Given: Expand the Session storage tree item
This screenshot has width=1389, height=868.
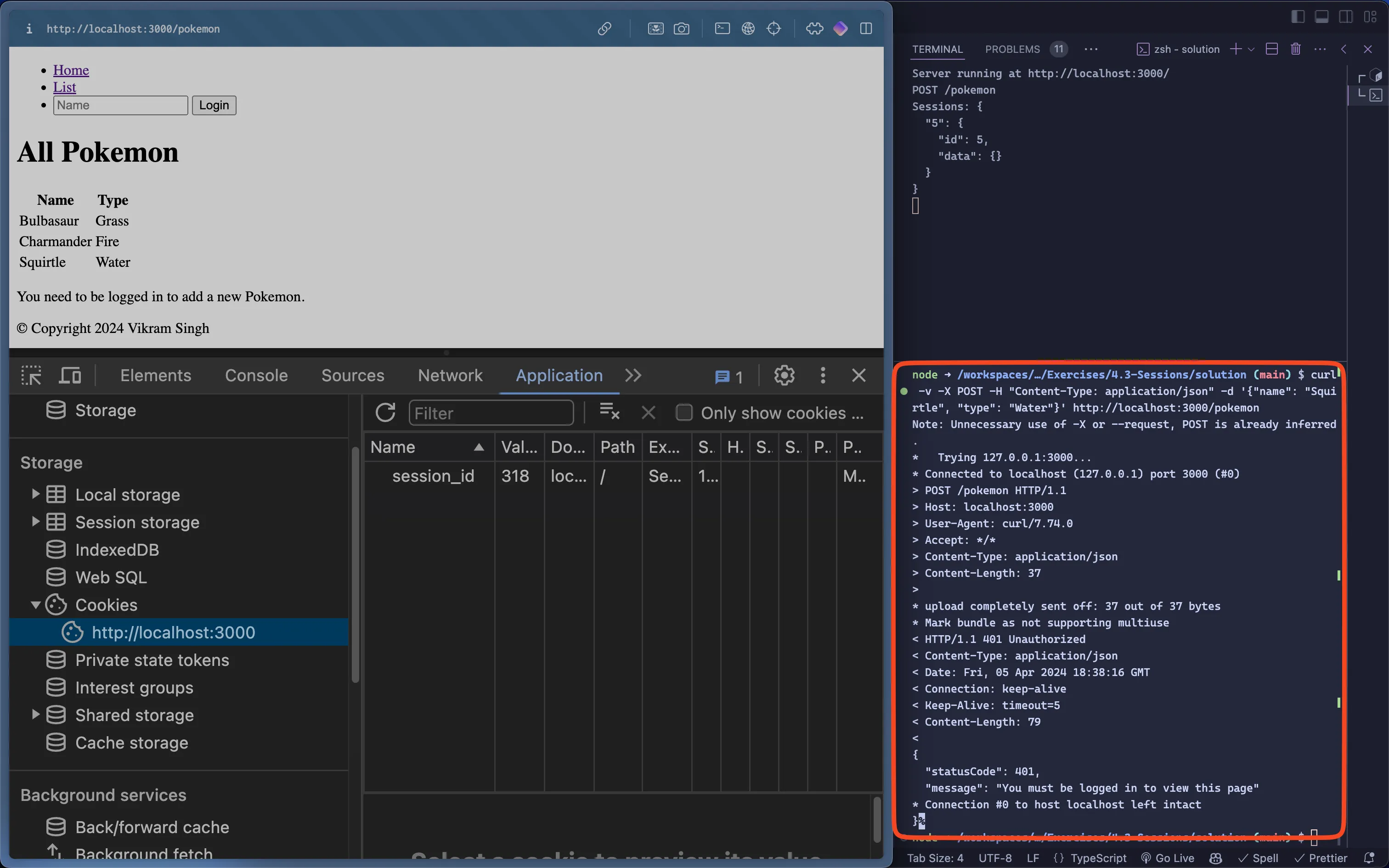Looking at the screenshot, I should 35,522.
